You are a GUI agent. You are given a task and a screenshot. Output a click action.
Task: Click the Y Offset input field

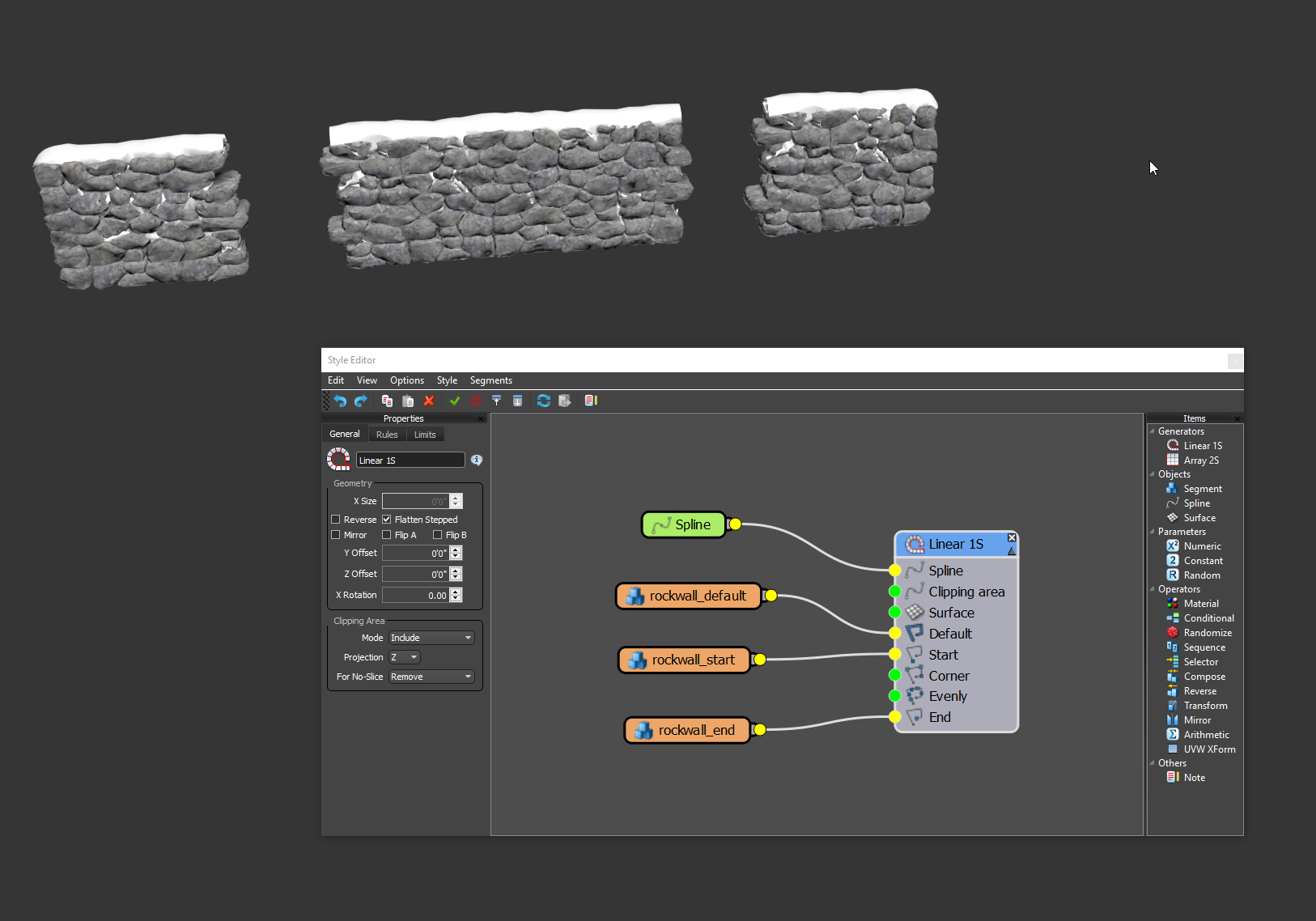click(415, 553)
